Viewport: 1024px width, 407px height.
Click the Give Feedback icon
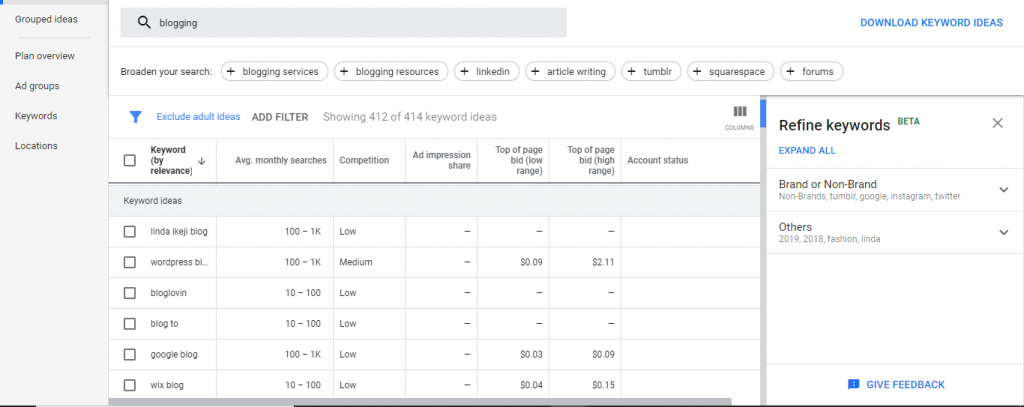(x=853, y=385)
